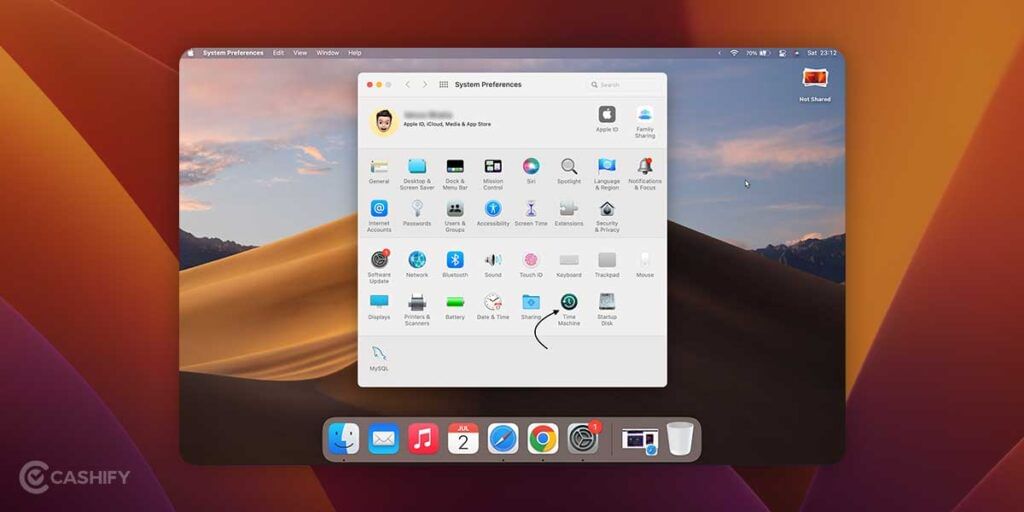This screenshot has width=1024, height=512.
Task: Select the Not Shared desktop file
Action: tap(814, 85)
